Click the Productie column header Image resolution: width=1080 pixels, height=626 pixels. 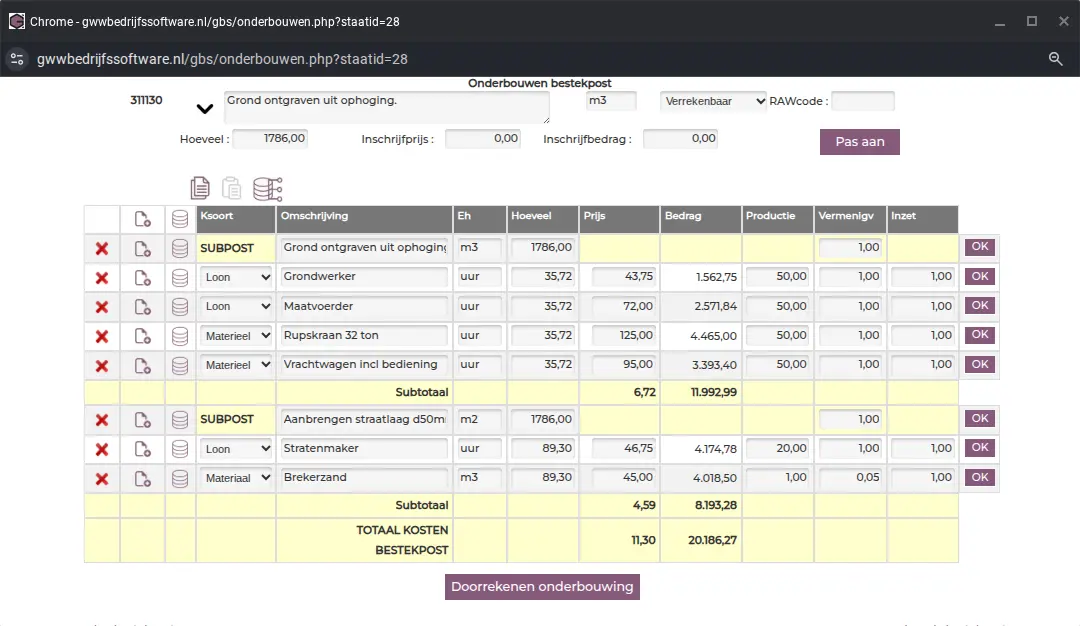[x=777, y=219]
